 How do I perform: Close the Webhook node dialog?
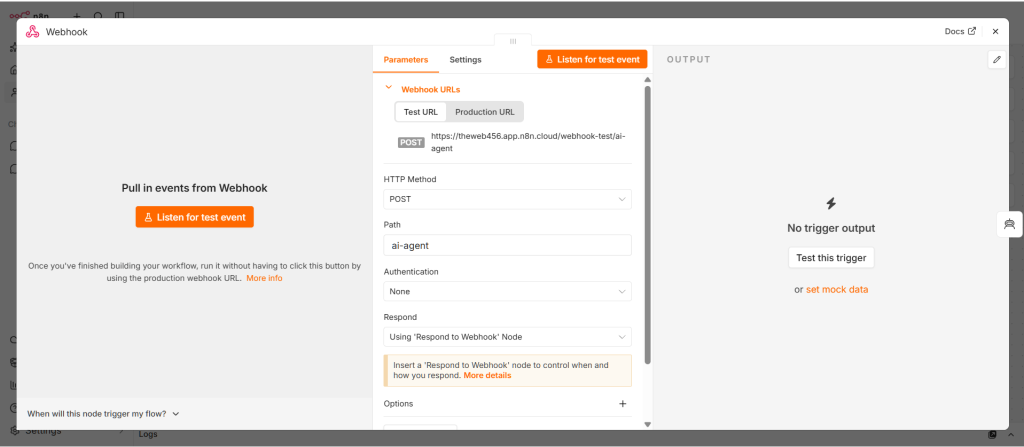tap(995, 31)
